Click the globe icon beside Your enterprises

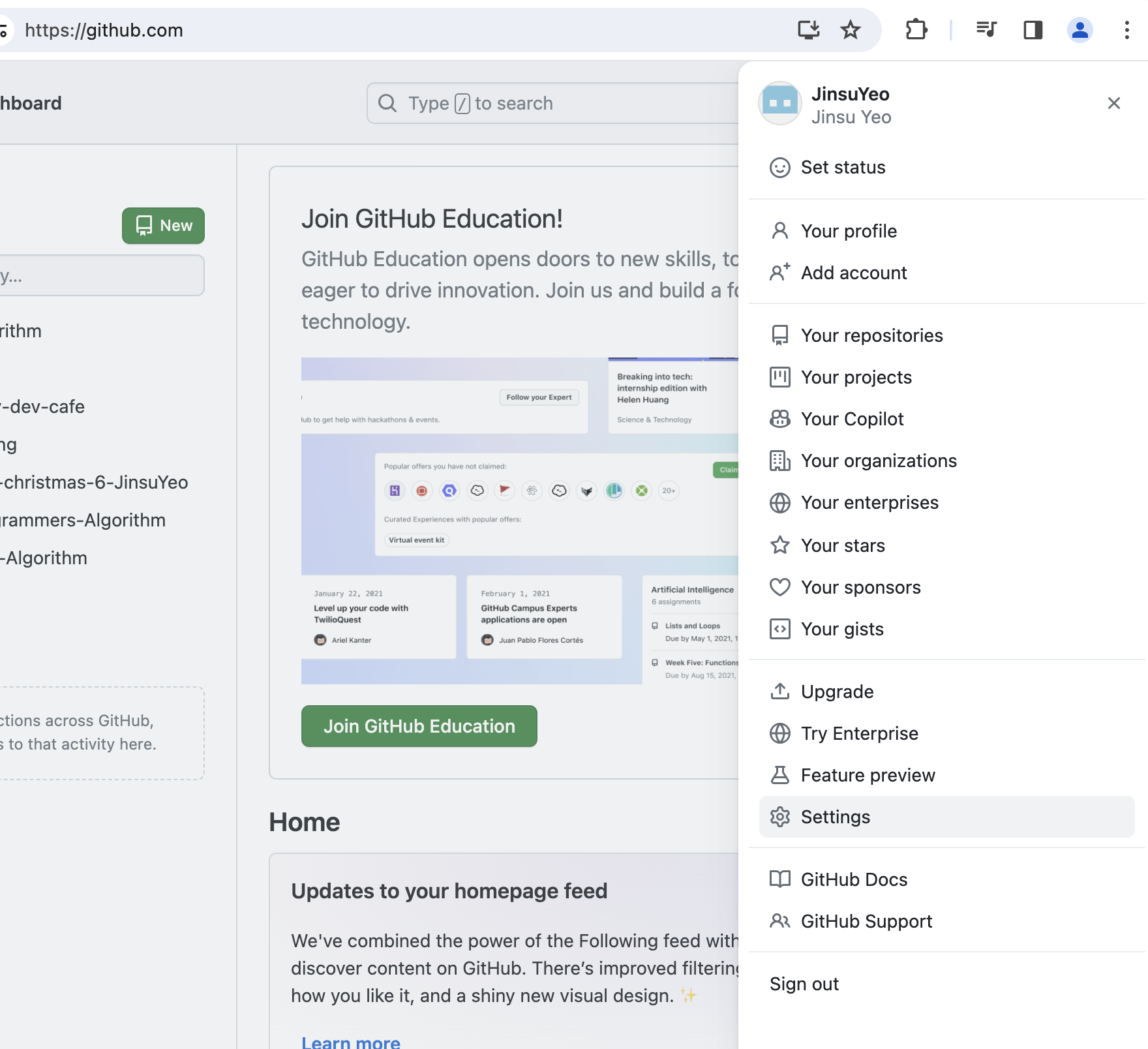click(780, 503)
